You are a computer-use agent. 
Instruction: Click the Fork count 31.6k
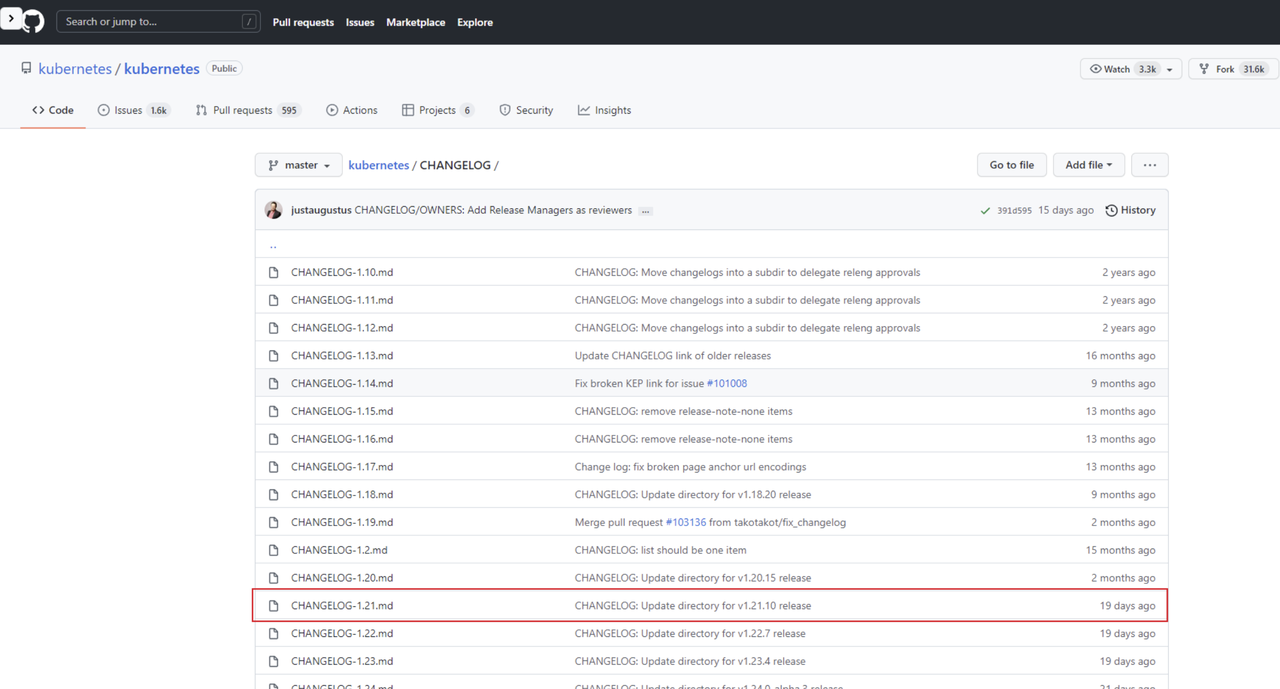coord(1253,69)
